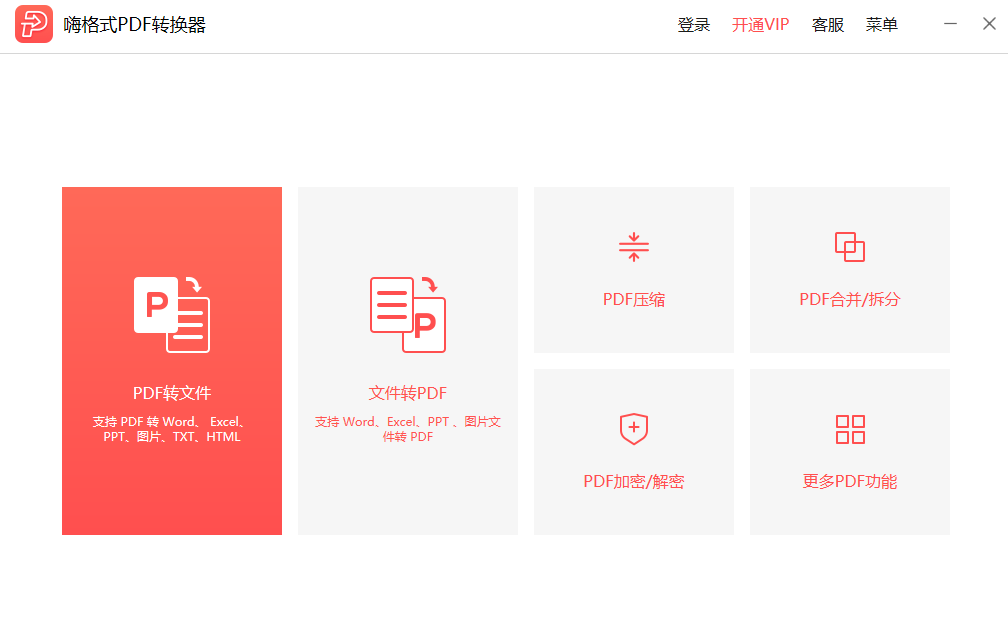Click the supported formats text under PDF转文件

(171, 429)
